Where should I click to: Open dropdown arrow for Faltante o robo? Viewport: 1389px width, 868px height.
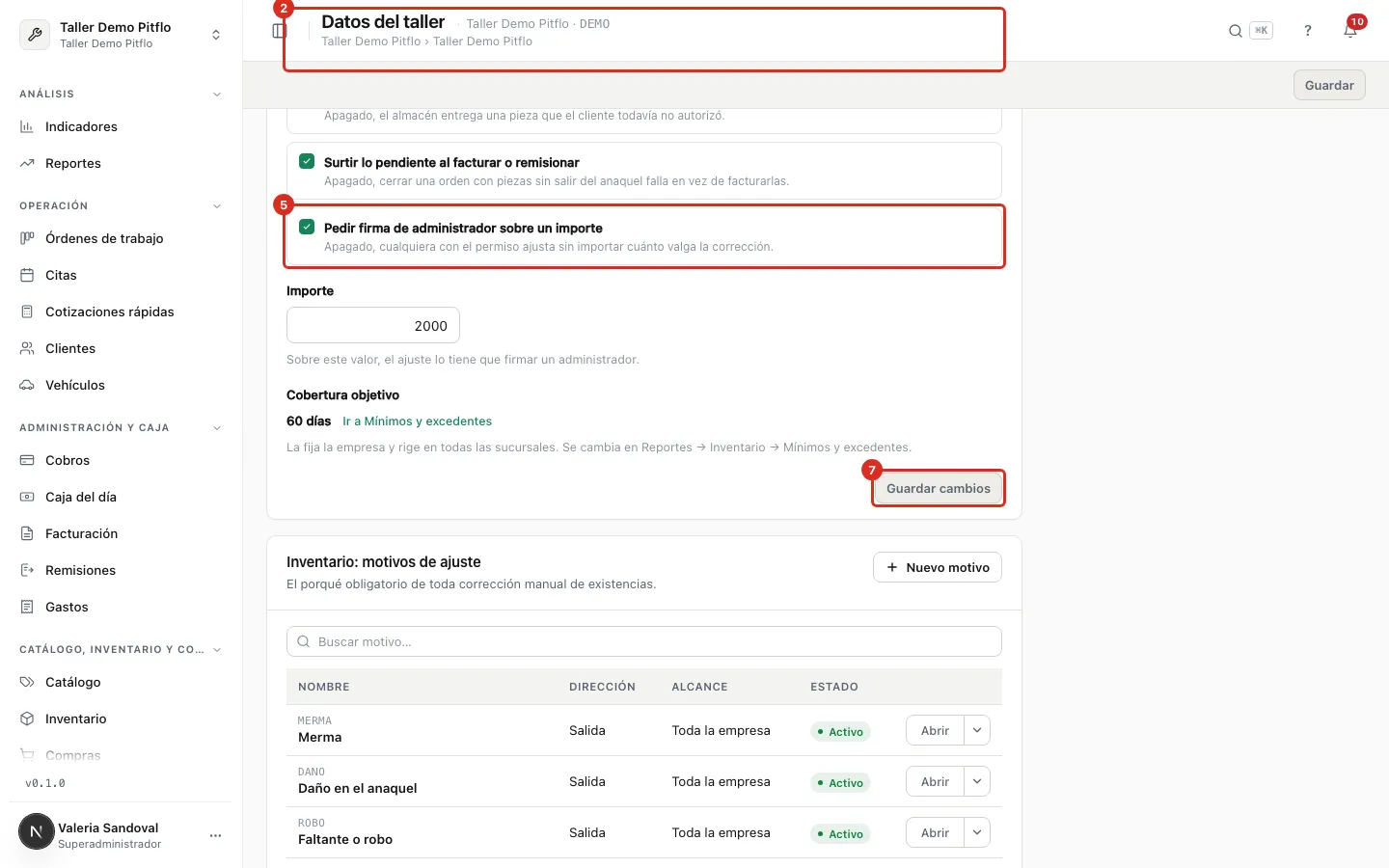coord(977,832)
